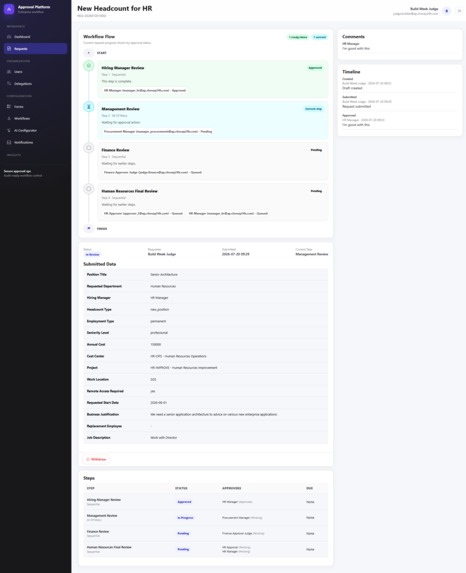Click the Job Description row label

coord(98,438)
